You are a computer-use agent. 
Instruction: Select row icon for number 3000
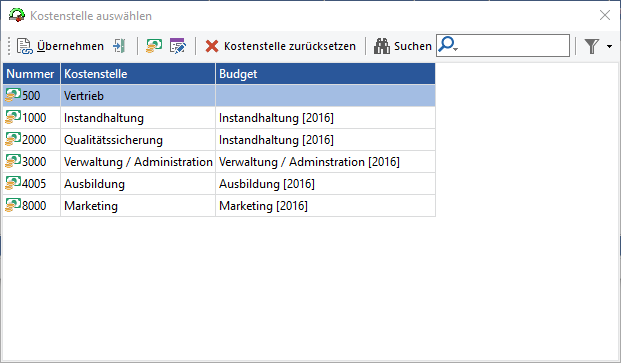[x=13, y=161]
